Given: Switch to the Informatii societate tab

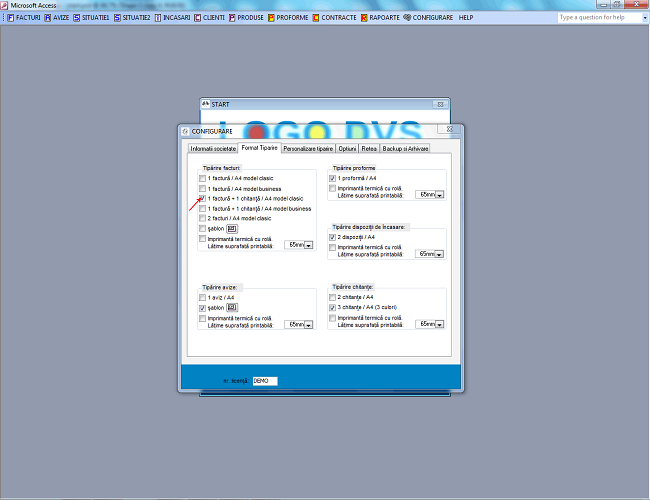Looking at the screenshot, I should coord(213,148).
